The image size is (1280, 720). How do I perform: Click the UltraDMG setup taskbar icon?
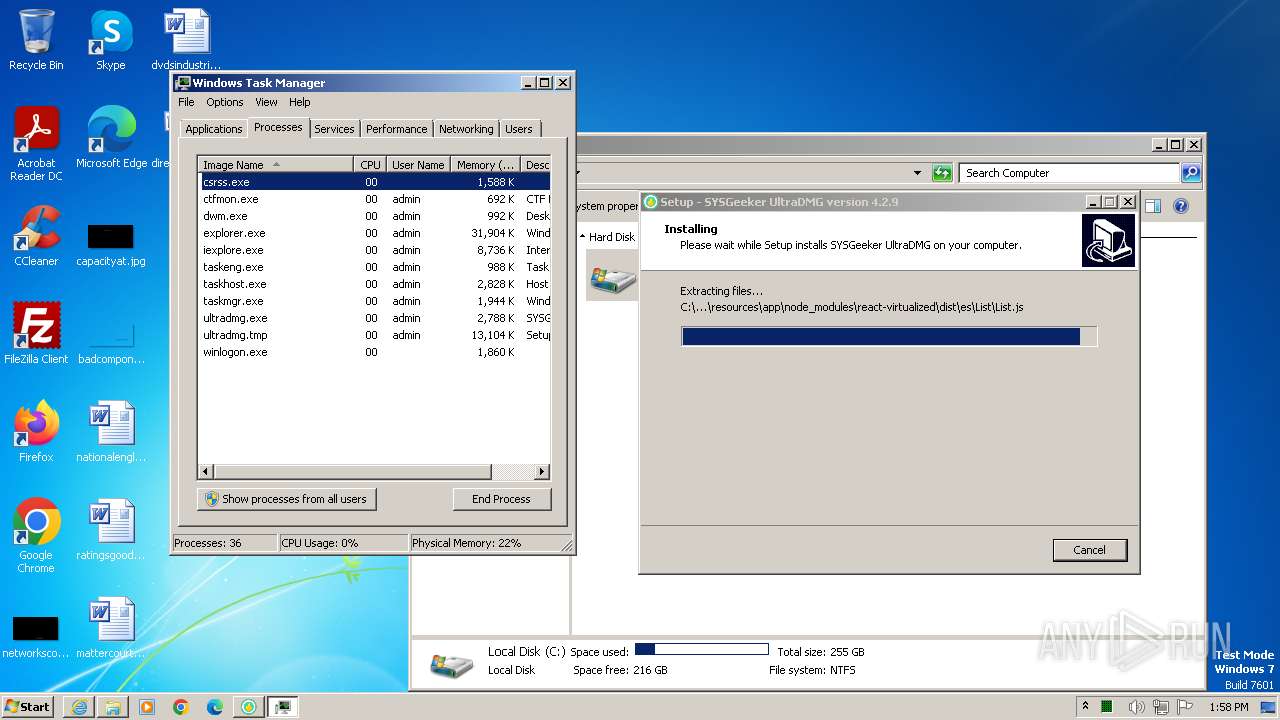click(x=249, y=707)
